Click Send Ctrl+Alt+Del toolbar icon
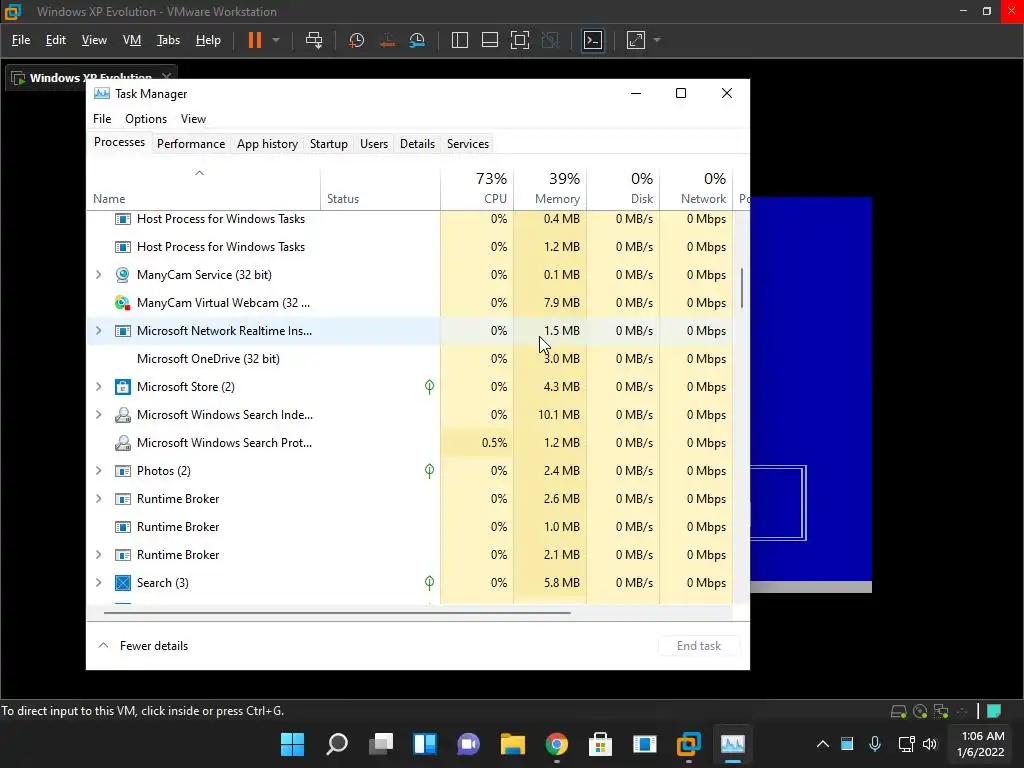Viewport: 1024px width, 768px height. click(x=314, y=40)
